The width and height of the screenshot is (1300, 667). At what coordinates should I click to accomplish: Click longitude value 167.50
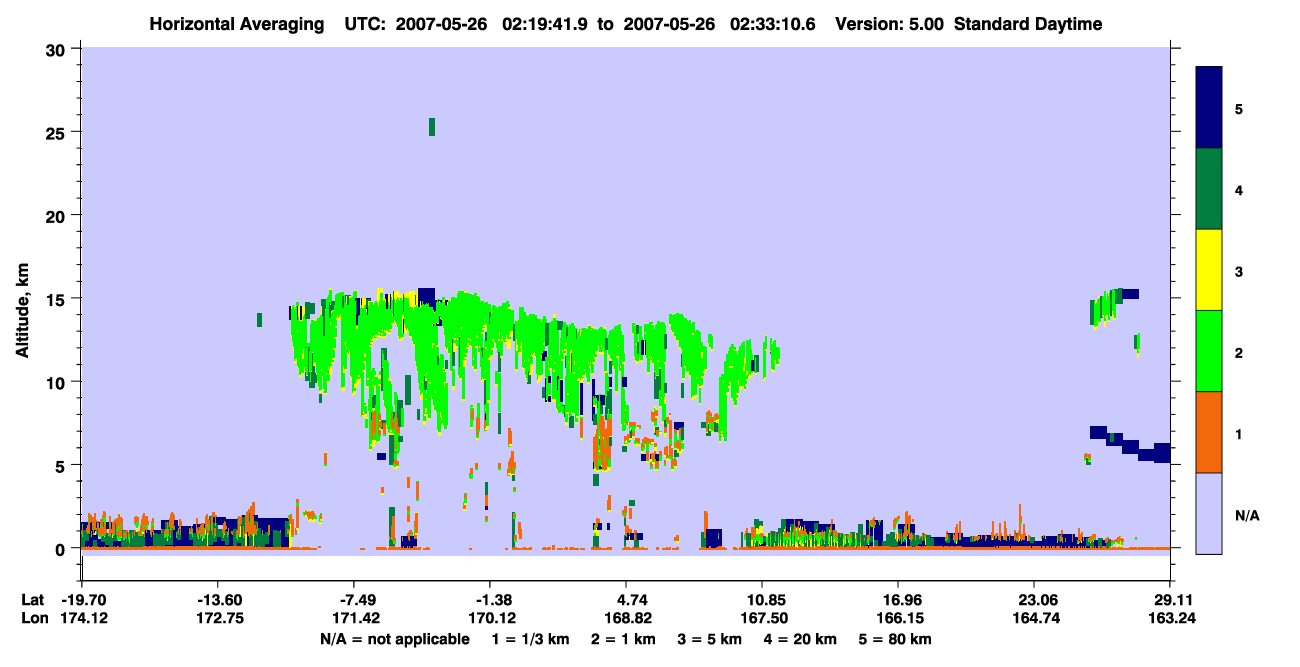pos(762,618)
